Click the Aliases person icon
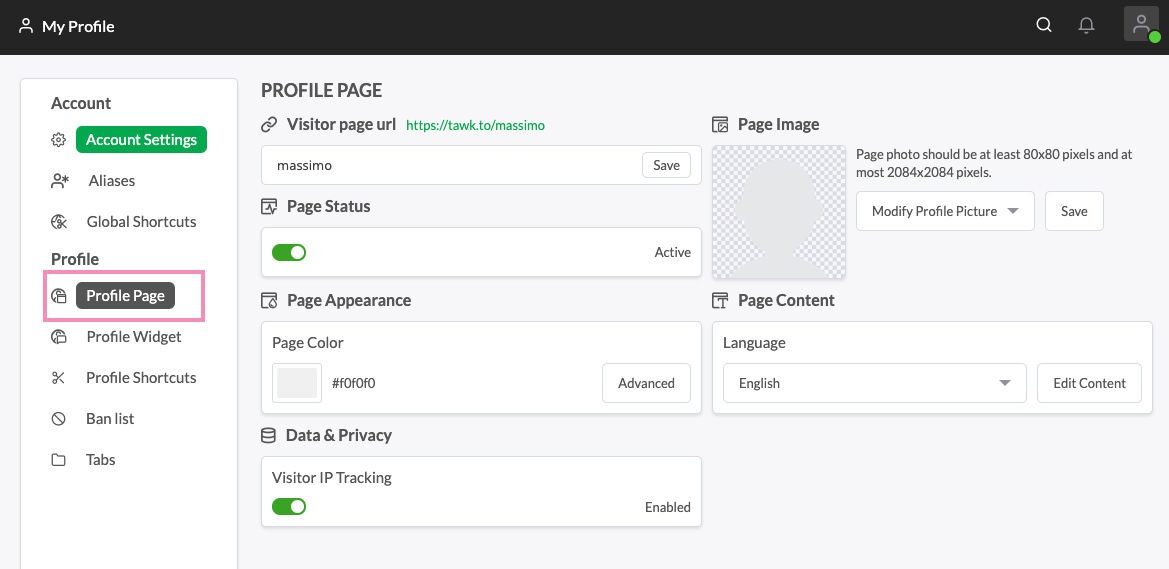 pos(59,181)
